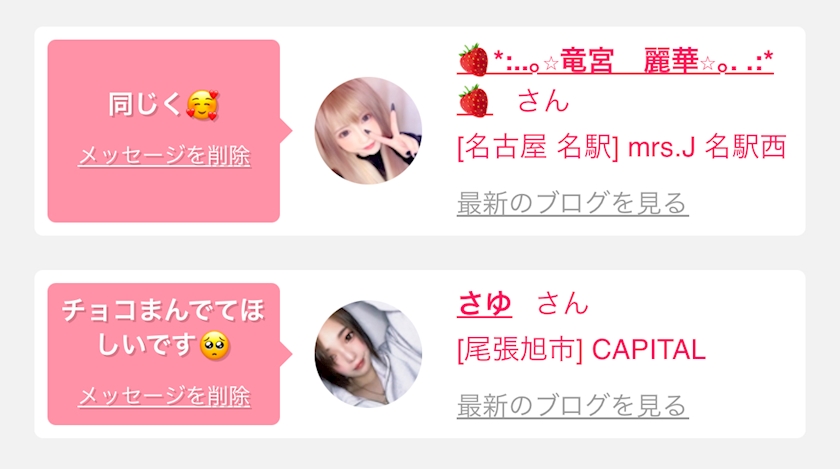The width and height of the screenshot is (840, 469).
Task: Click the strawberry icon beside さん
Action: click(474, 101)
